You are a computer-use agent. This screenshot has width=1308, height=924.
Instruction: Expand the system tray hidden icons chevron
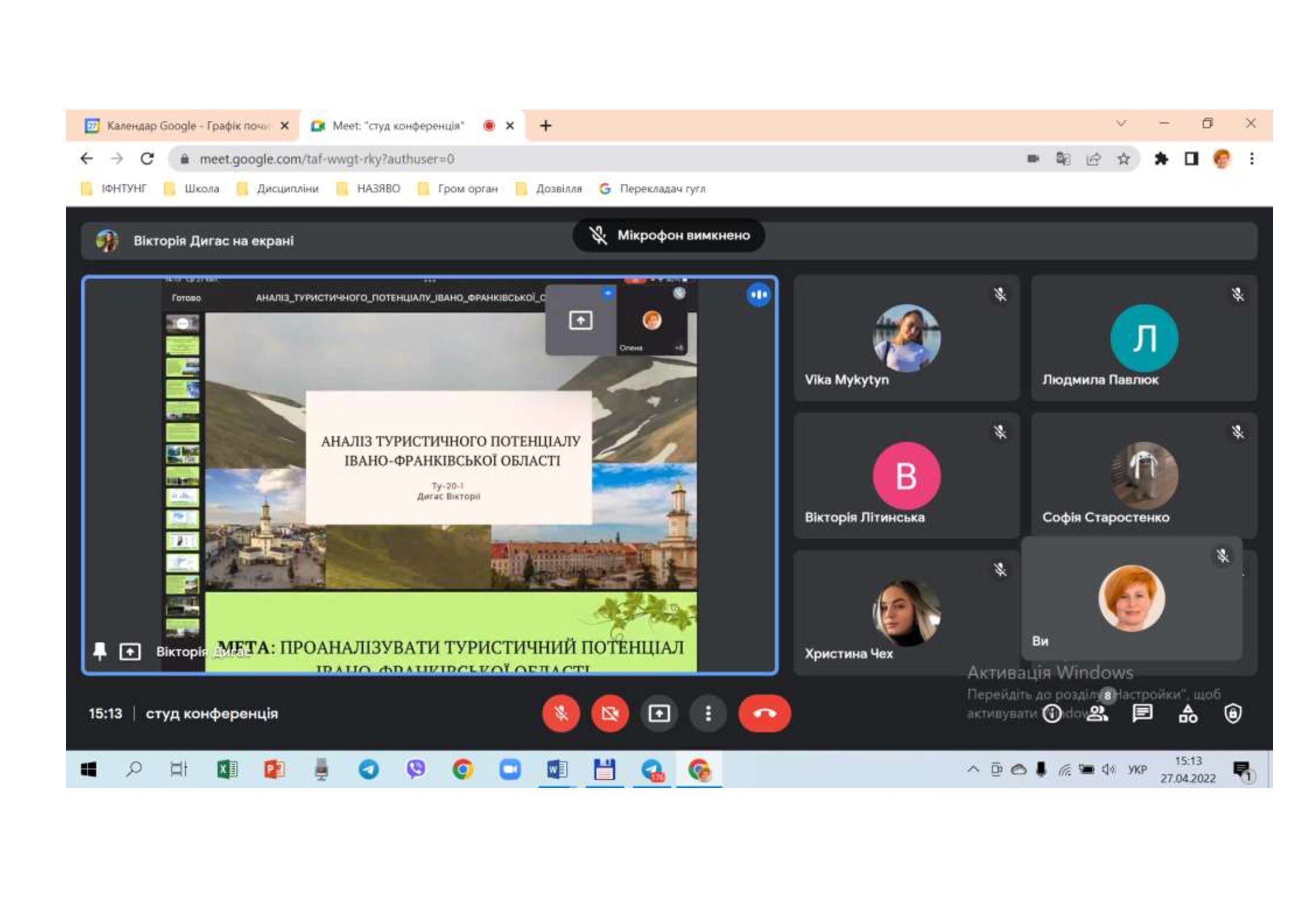[972, 770]
